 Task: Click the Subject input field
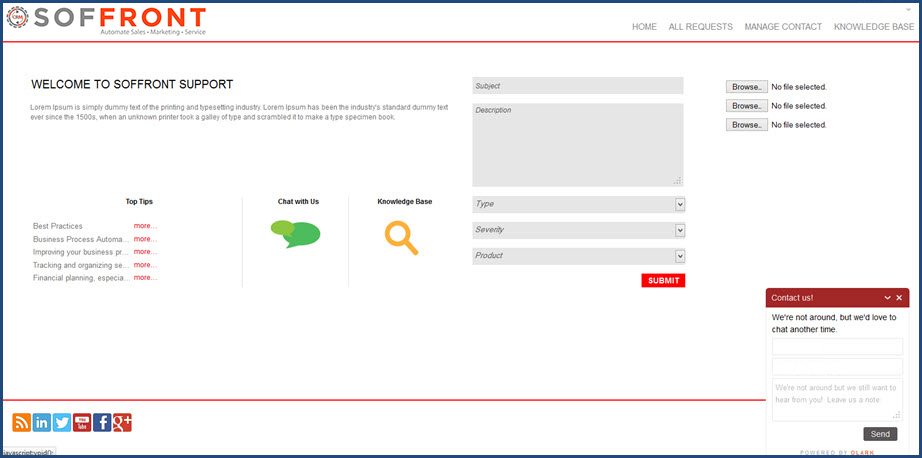click(x=578, y=86)
